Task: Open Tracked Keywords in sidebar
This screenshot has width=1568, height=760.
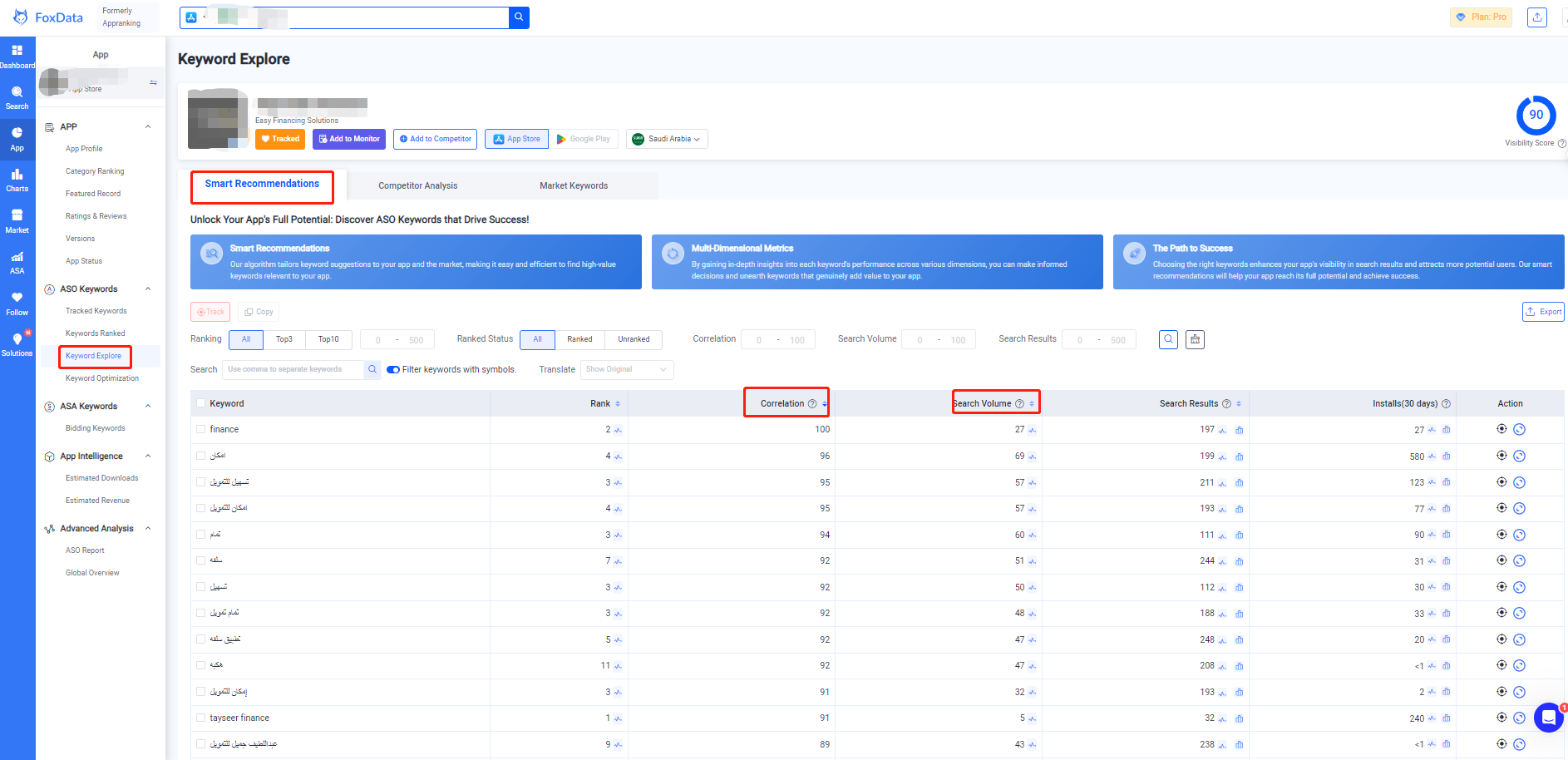Action: (x=96, y=311)
